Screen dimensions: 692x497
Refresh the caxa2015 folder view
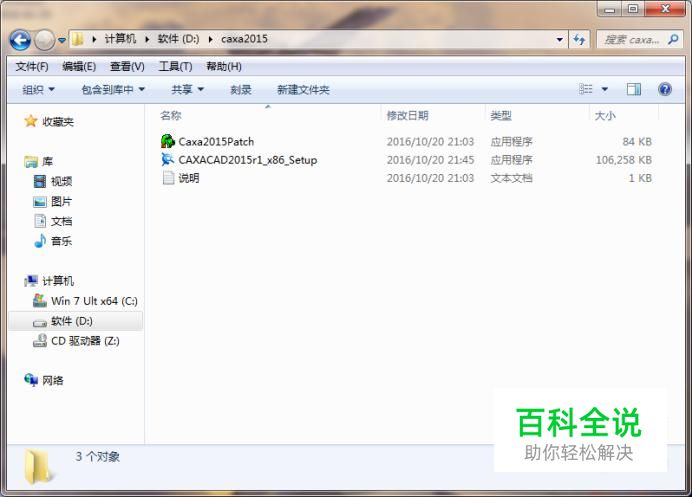(x=579, y=40)
